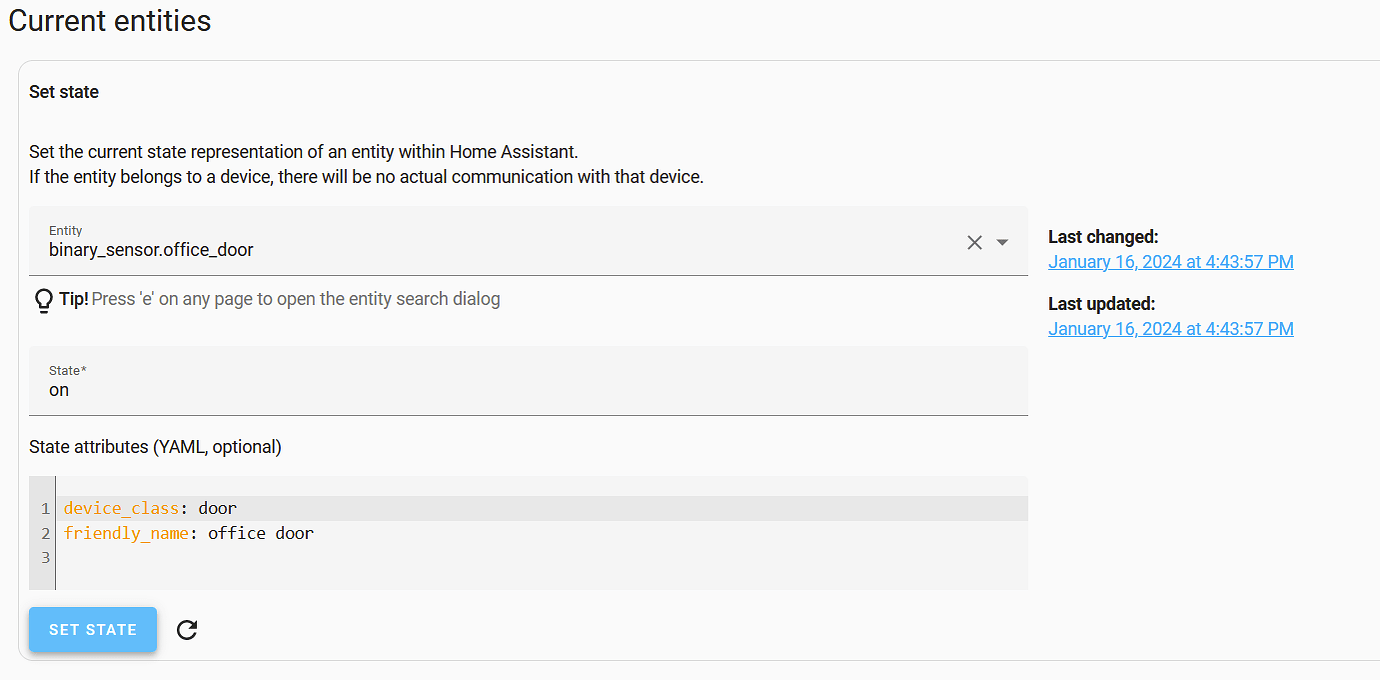Screen dimensions: 1380x680
Task: Click the State attributes (YAML, optional) label
Action: pos(153,447)
